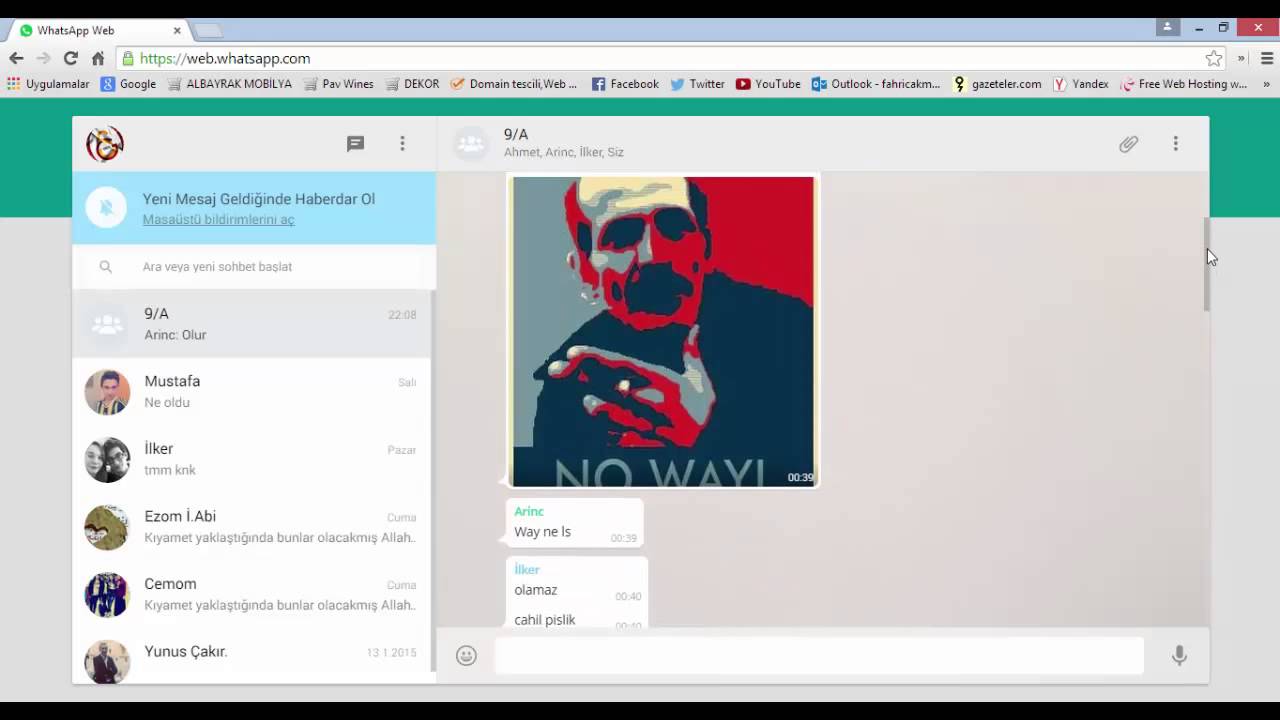Click the browser Forward arrow

tap(43, 59)
